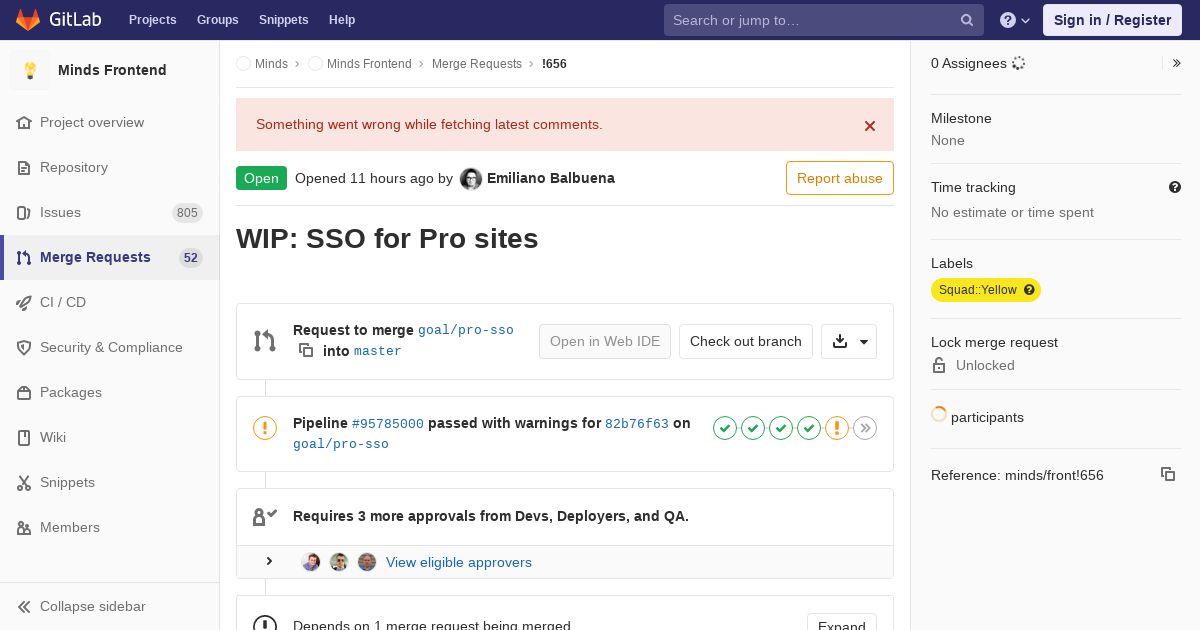Click the first approver avatar

click(x=311, y=562)
